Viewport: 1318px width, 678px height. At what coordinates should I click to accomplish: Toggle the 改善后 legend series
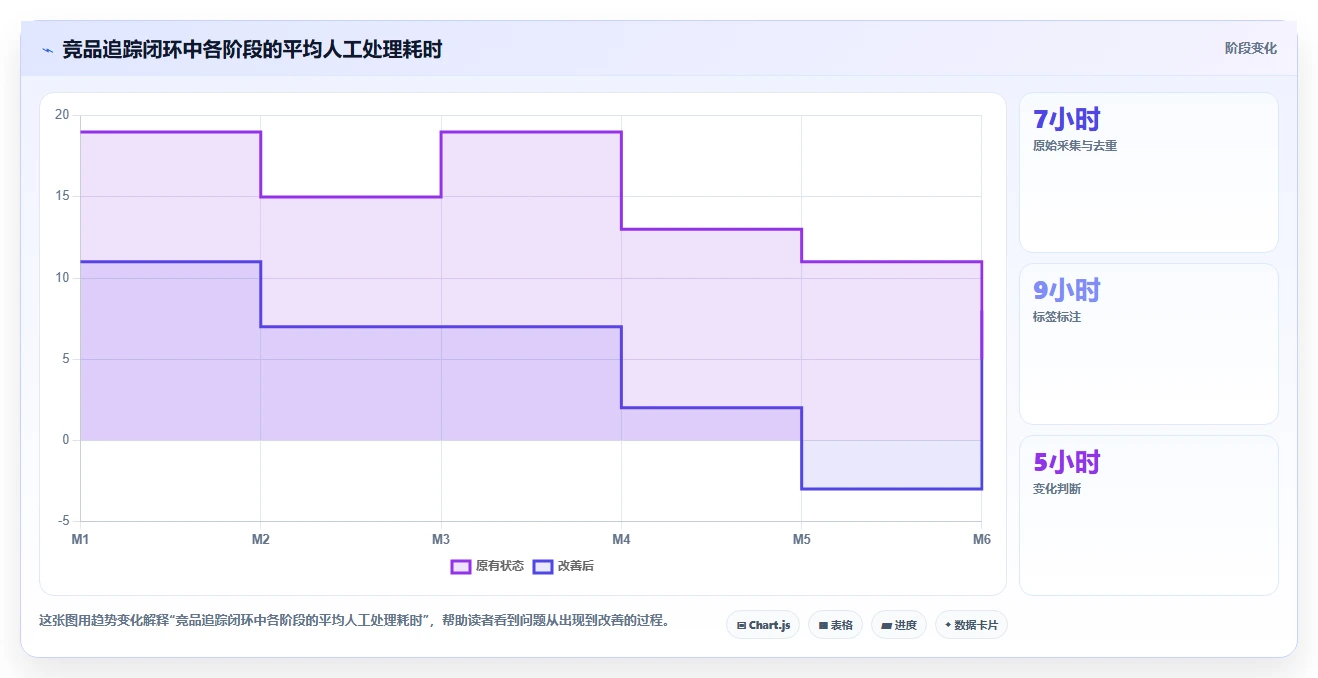[x=563, y=566]
